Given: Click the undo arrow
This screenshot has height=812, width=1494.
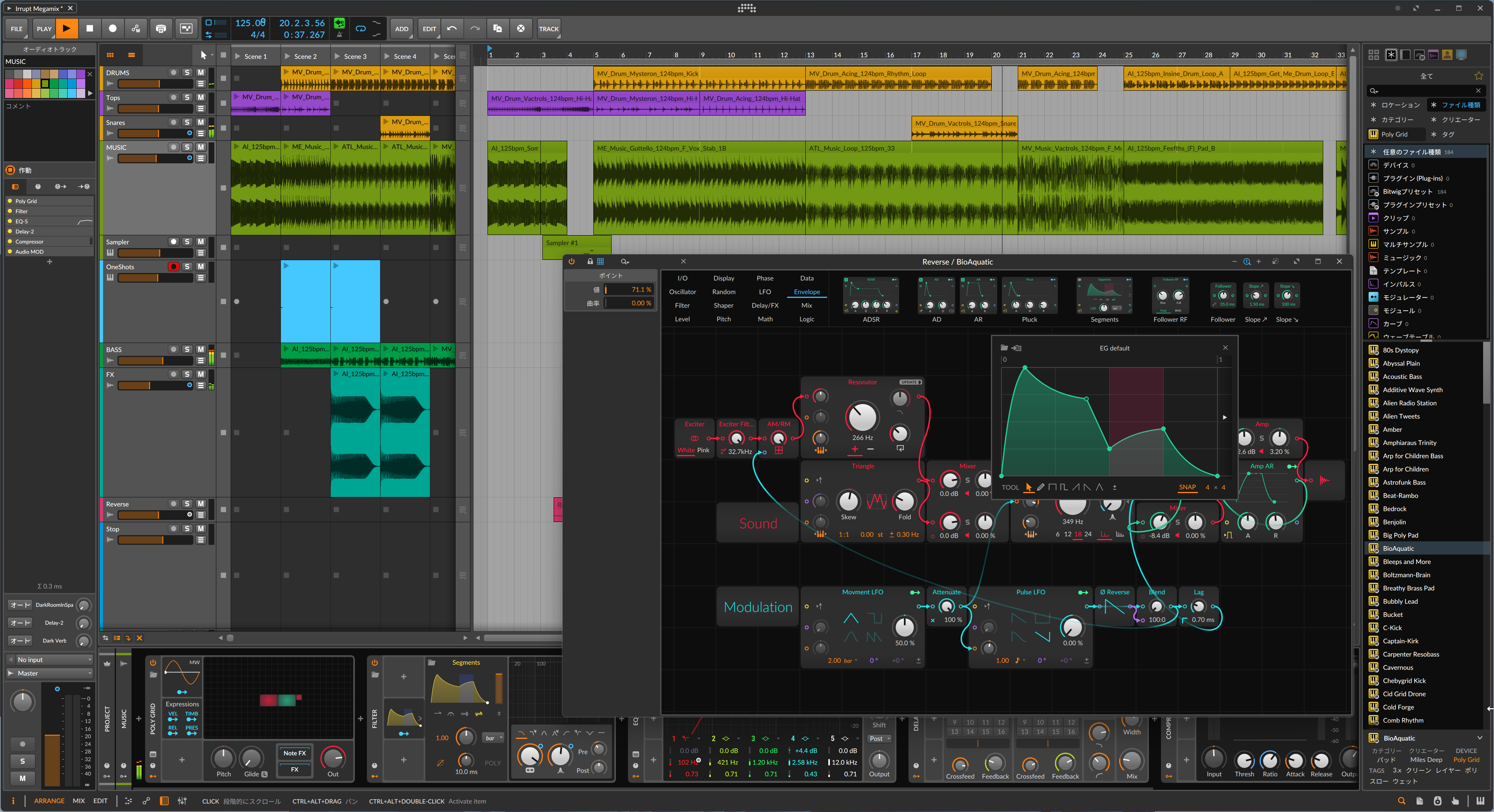Looking at the screenshot, I should pyautogui.click(x=452, y=28).
